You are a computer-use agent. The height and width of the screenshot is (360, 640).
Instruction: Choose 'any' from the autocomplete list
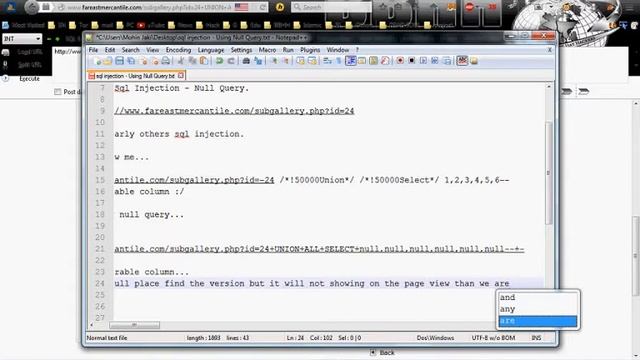(538, 309)
